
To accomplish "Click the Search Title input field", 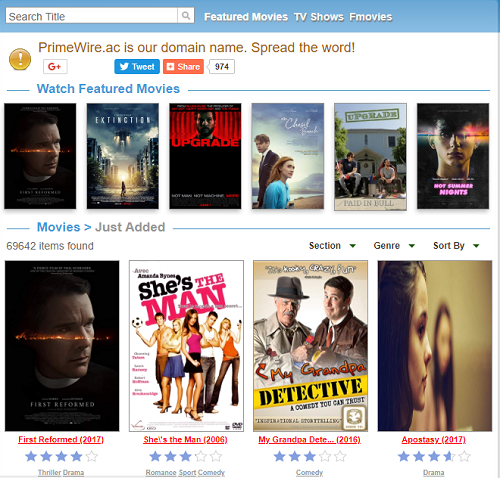I will tap(91, 16).
